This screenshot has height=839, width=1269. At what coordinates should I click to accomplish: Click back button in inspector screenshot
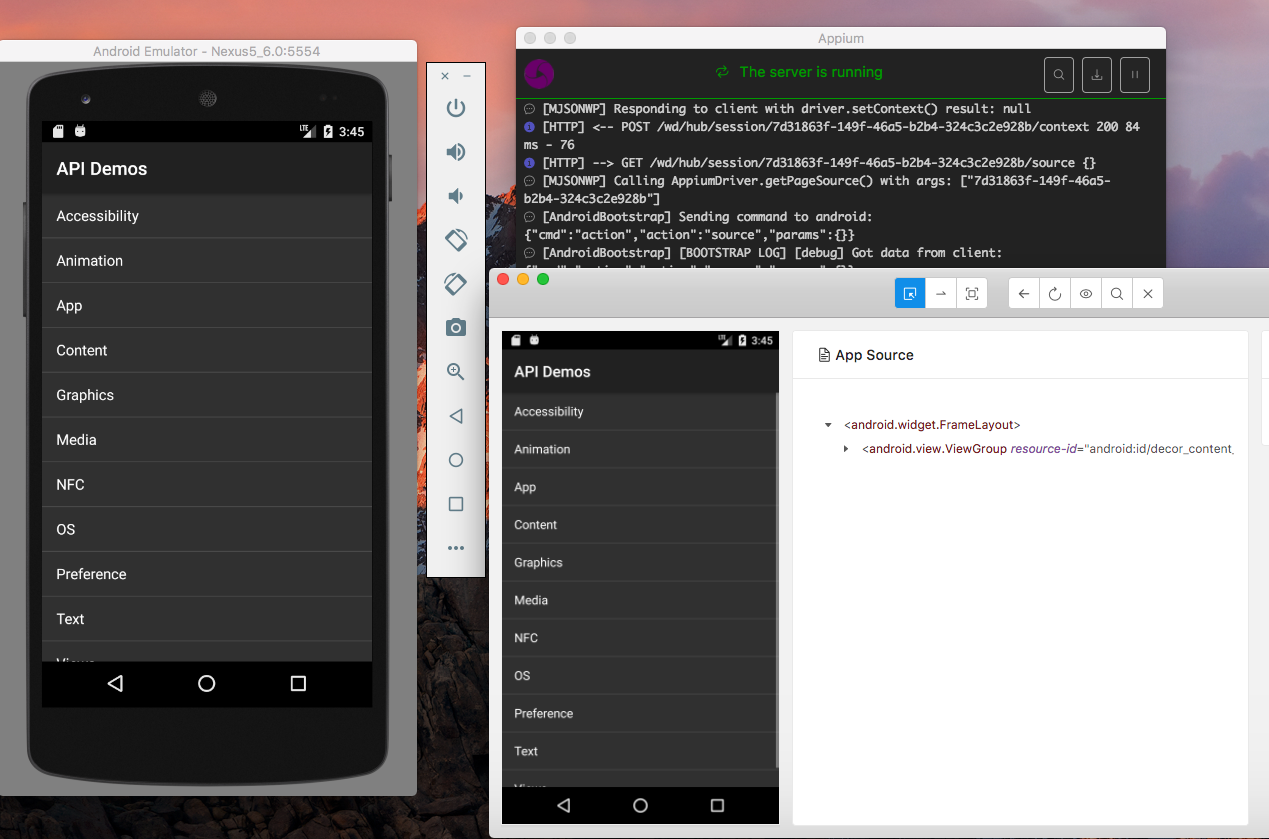[x=563, y=805]
